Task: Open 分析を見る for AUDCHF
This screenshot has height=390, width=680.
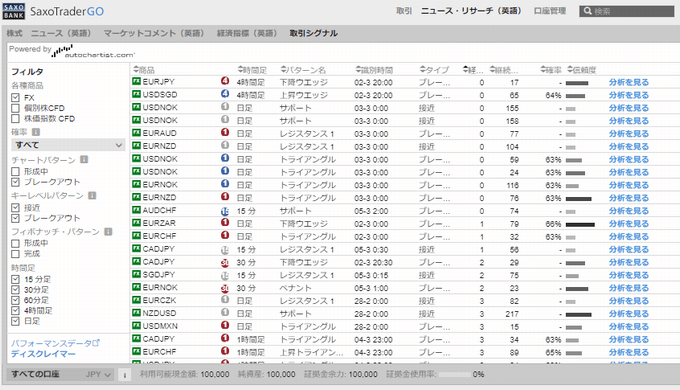Action: pos(628,211)
